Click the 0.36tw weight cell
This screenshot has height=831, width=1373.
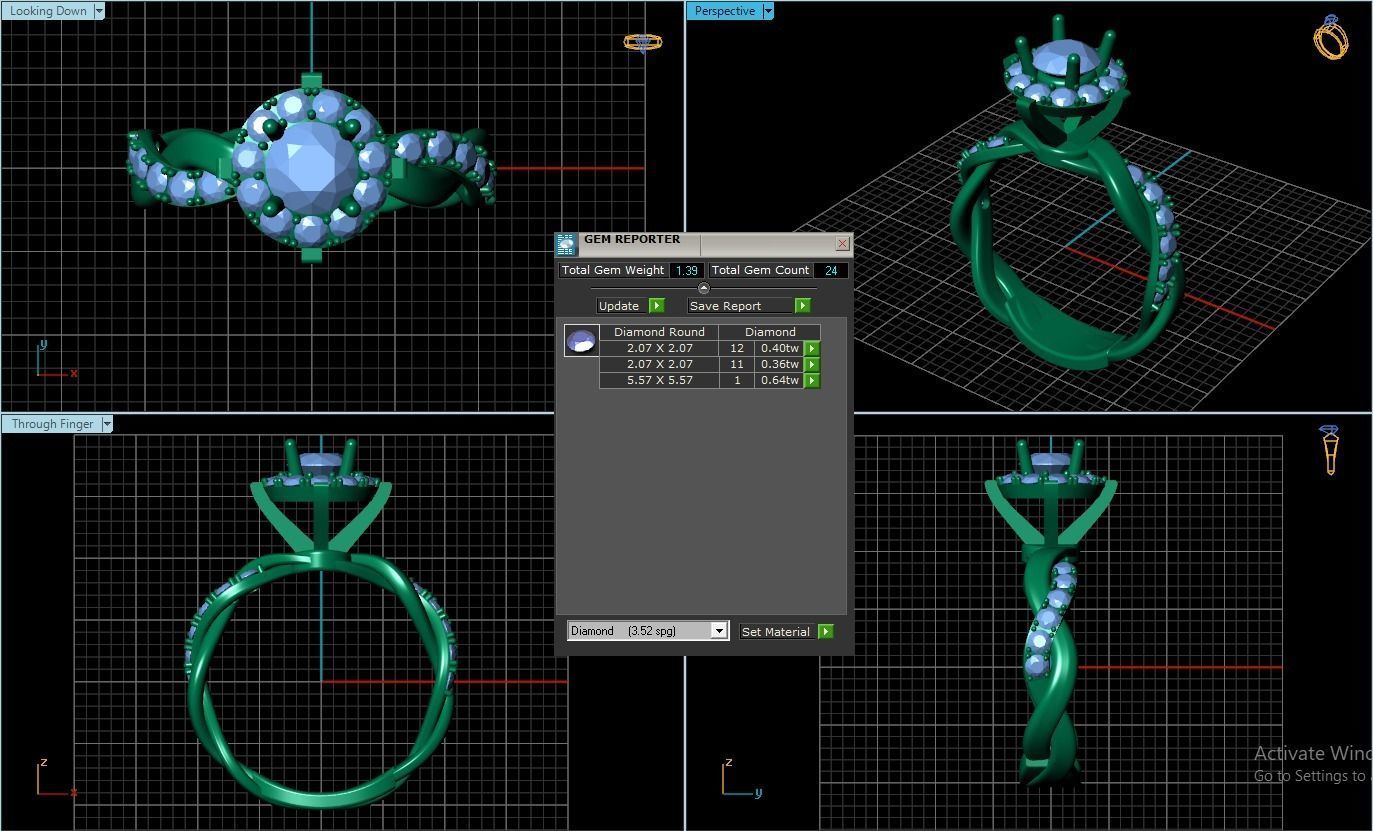[x=780, y=364]
